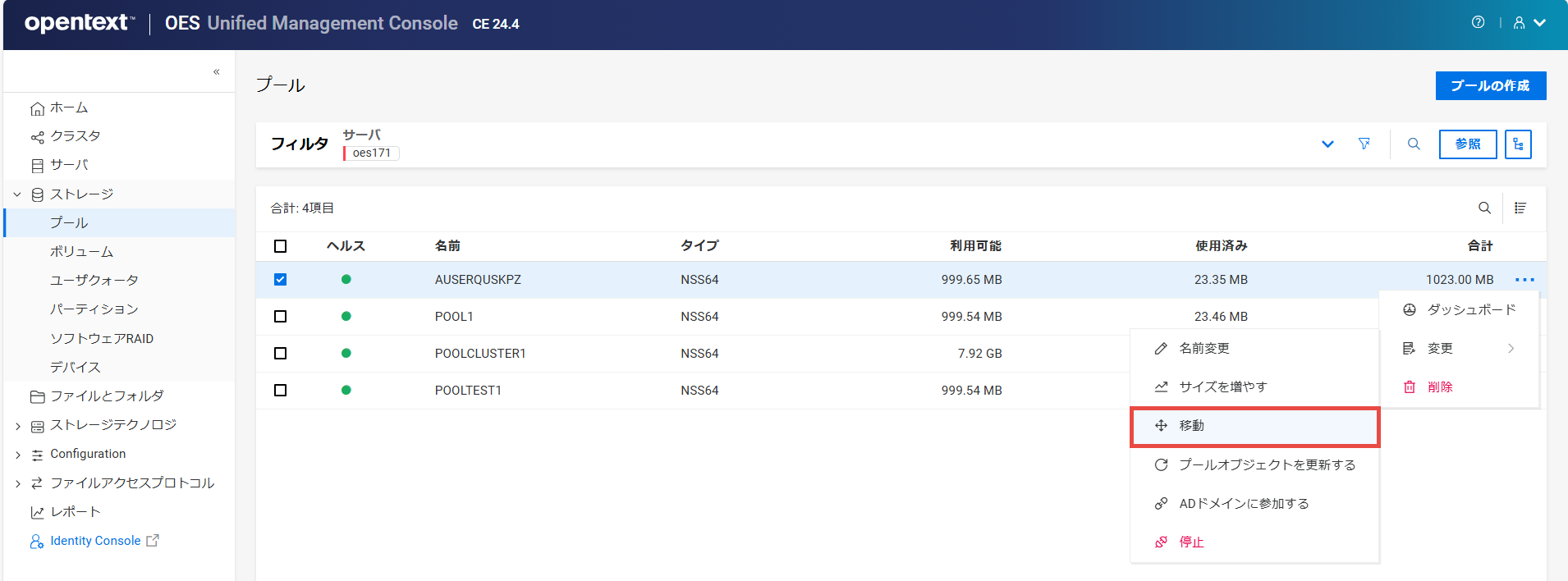Uncheck the AUSERQUSKPZ pool checkbox

(280, 280)
